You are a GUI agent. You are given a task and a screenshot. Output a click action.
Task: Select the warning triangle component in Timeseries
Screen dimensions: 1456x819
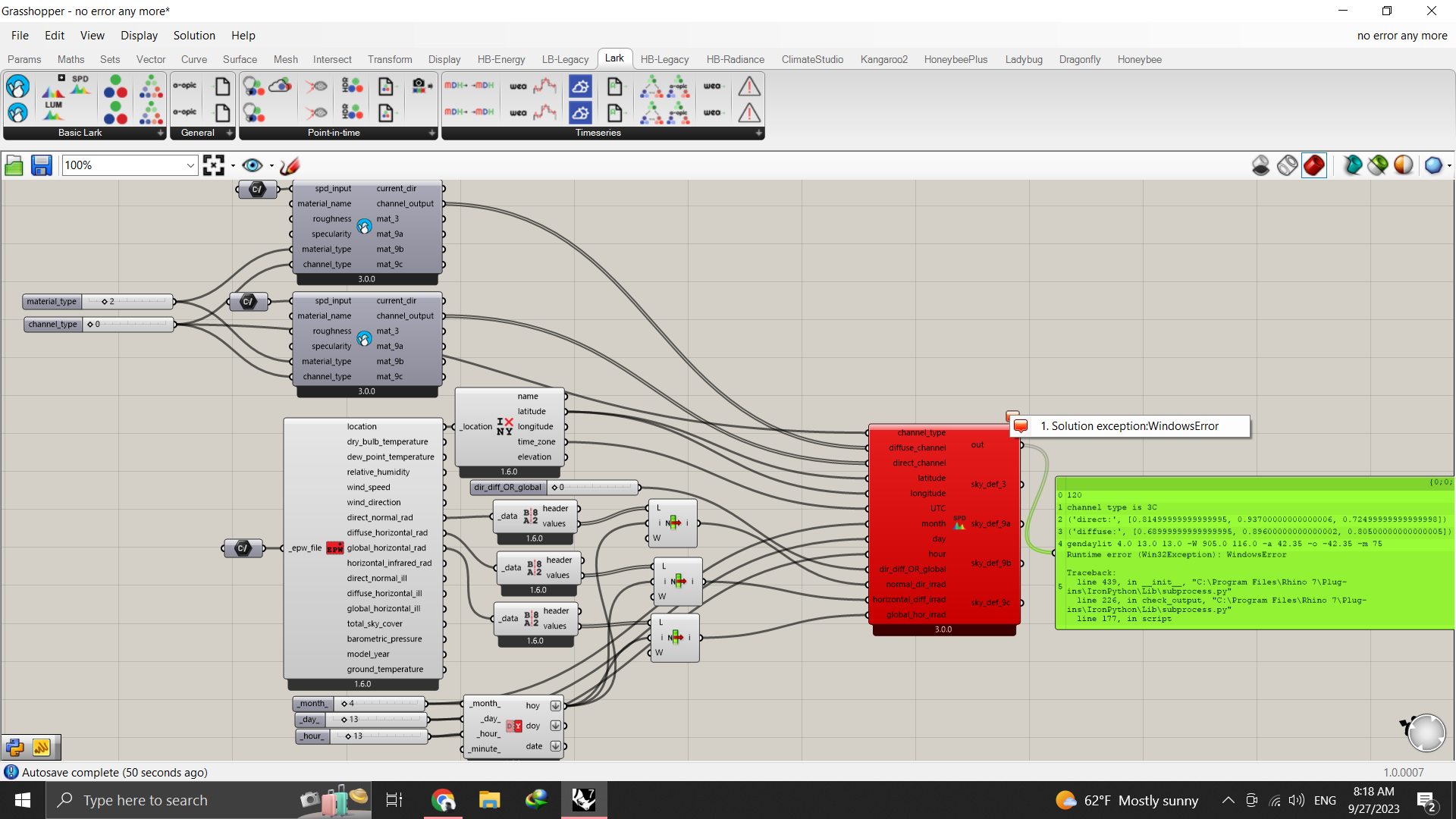749,86
